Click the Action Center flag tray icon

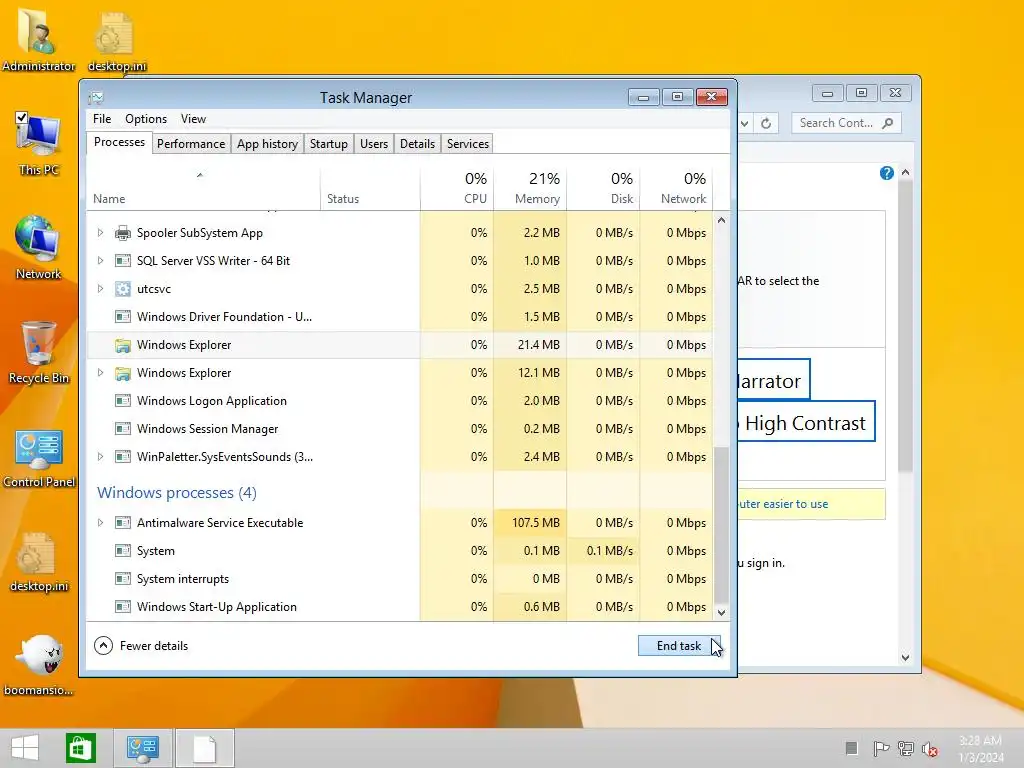[881, 749]
